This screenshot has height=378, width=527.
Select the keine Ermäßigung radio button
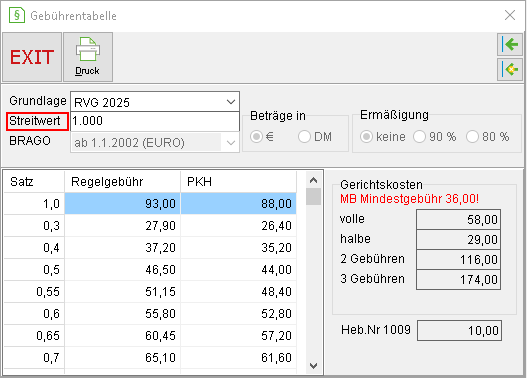[x=366, y=137]
